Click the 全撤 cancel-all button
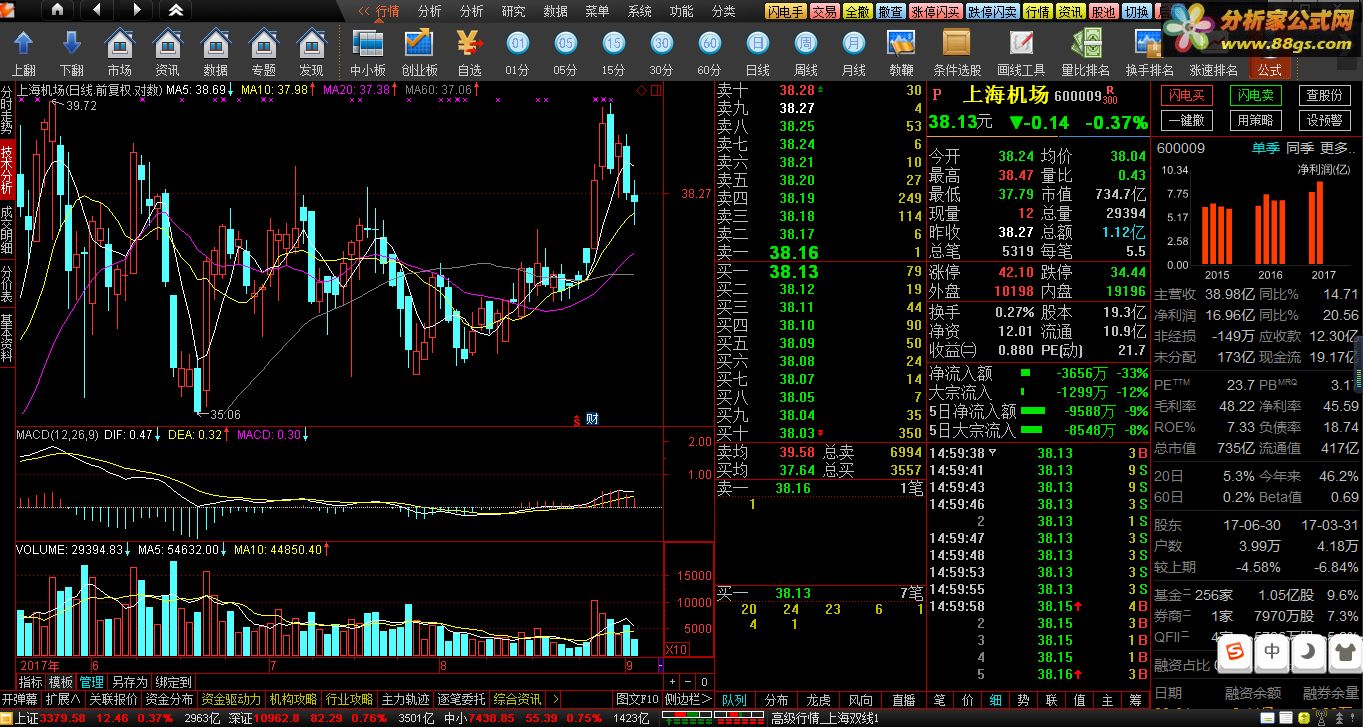This screenshot has height=727, width=1363. tap(857, 11)
